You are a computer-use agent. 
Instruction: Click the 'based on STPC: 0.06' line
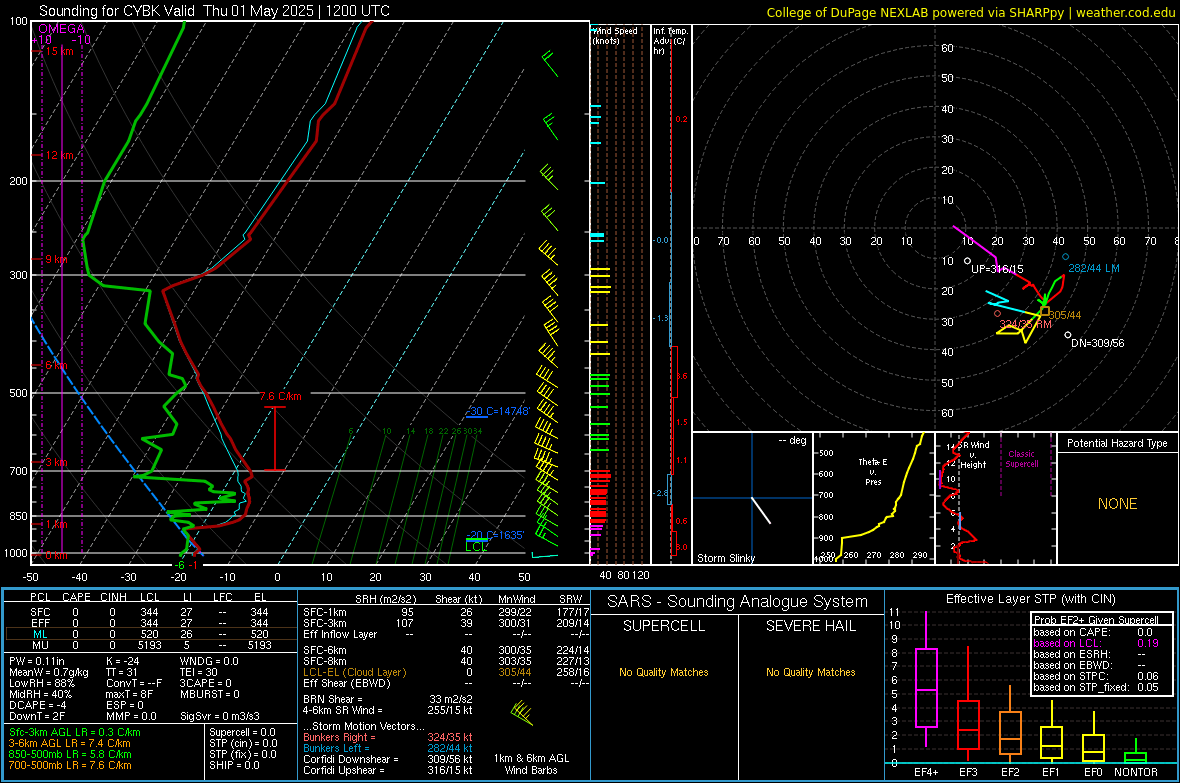click(x=1096, y=676)
